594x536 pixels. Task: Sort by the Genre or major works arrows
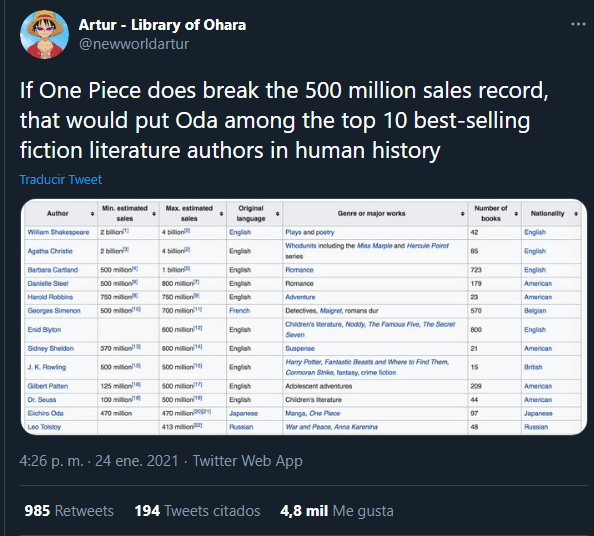462,214
